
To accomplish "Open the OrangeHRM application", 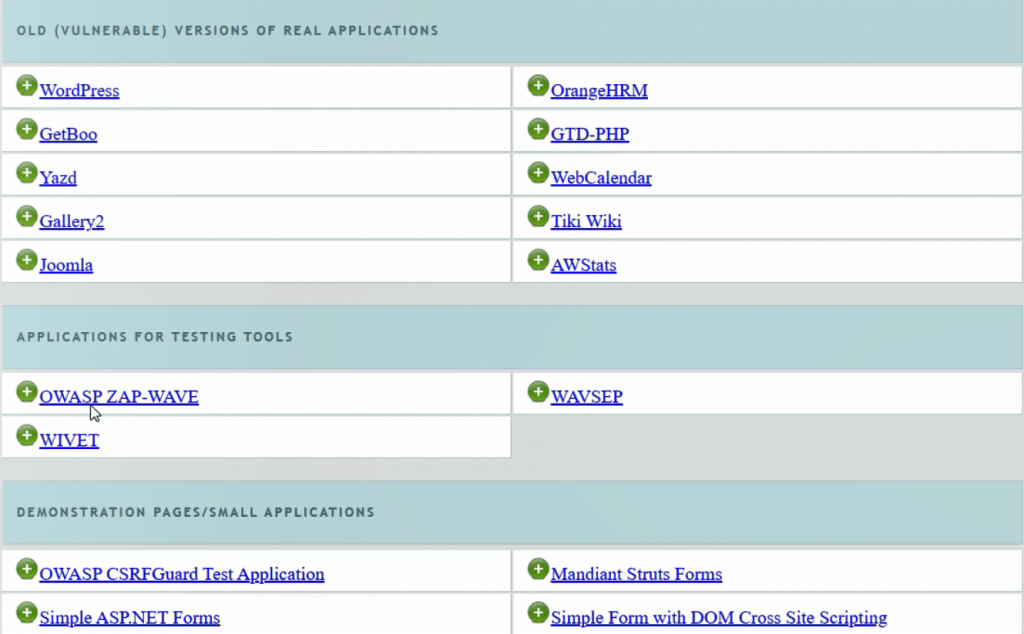I will click(598, 90).
